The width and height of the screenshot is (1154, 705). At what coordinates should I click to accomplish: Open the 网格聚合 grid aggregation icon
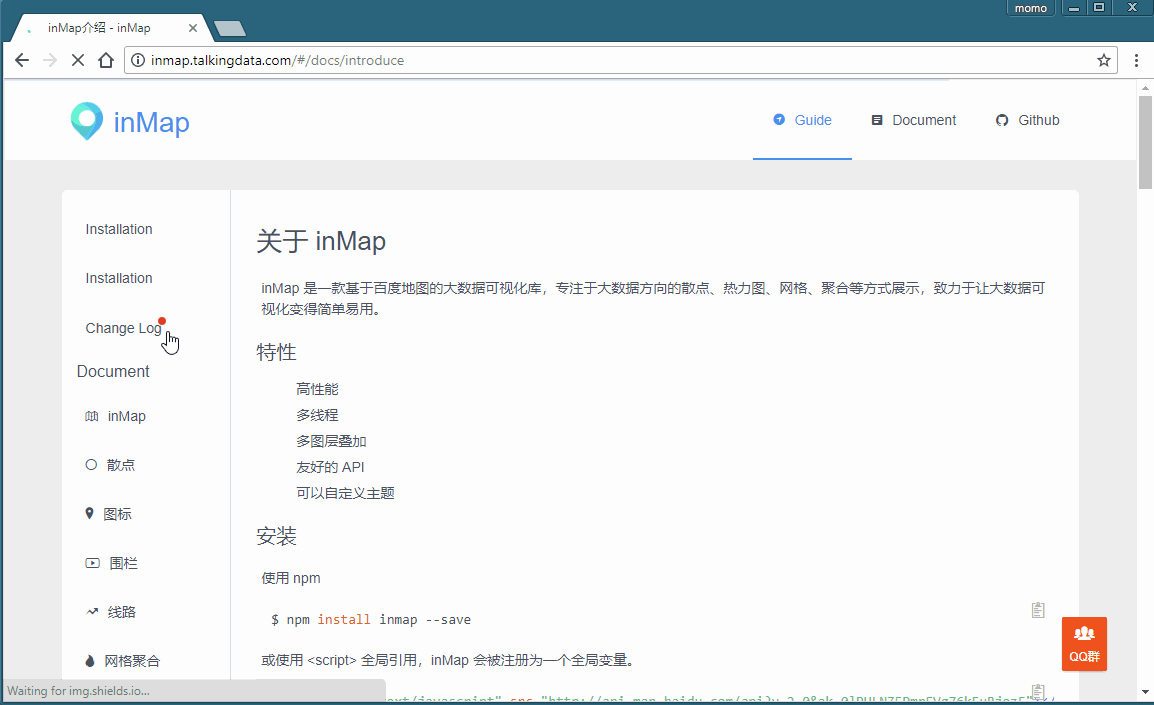91,660
